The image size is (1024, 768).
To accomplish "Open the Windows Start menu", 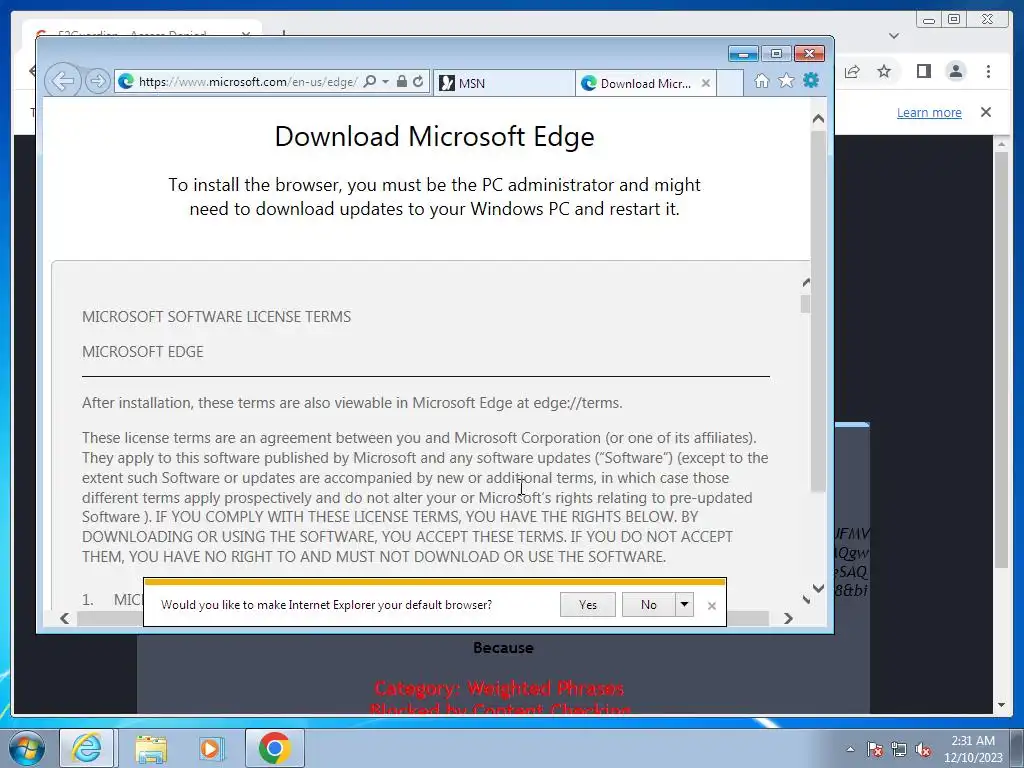I will pyautogui.click(x=26, y=748).
